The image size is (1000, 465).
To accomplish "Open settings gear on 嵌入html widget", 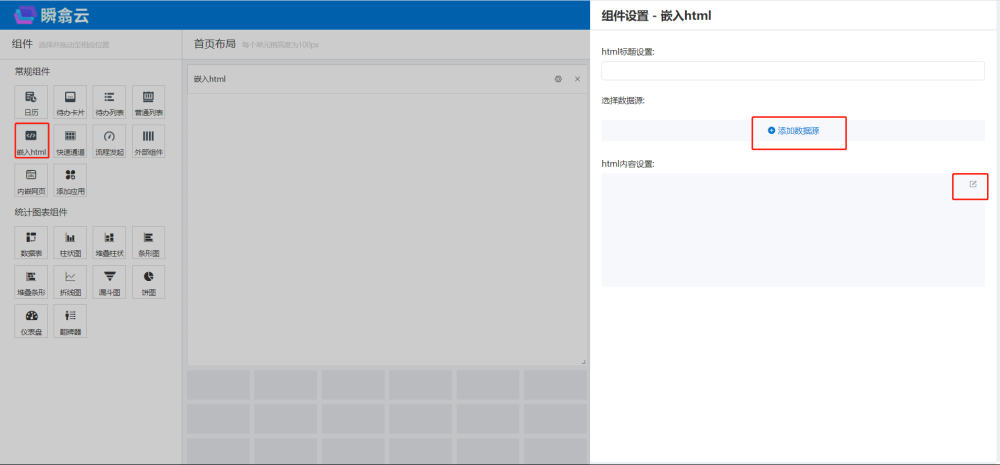I will coord(558,79).
